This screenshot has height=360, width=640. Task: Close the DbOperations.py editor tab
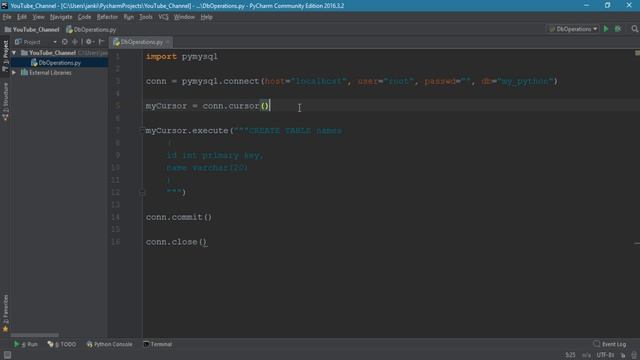click(x=167, y=42)
